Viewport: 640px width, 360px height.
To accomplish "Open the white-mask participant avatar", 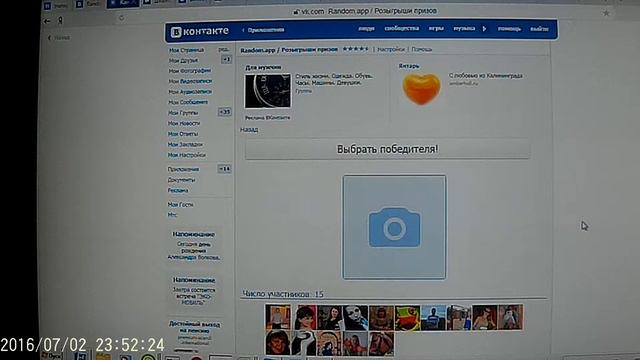I will point(356,318).
